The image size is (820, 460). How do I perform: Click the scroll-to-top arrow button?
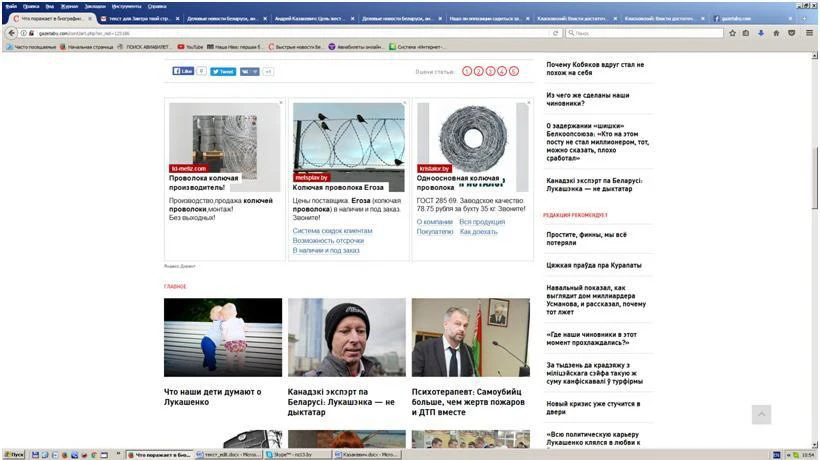(x=761, y=415)
